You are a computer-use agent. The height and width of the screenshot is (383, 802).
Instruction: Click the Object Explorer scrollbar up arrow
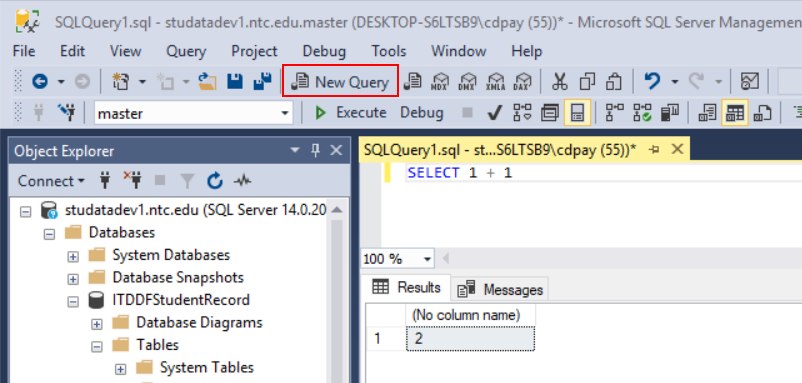tap(337, 210)
